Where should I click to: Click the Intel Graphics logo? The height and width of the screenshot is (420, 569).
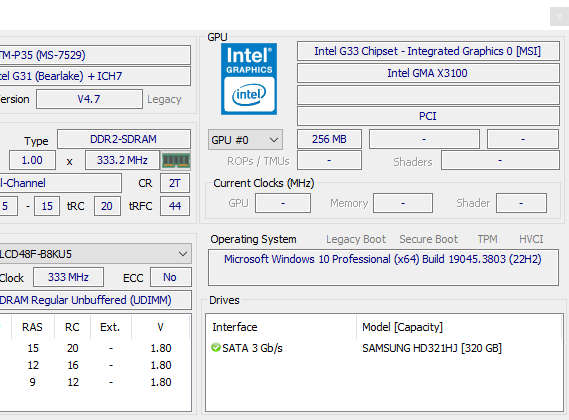coord(249,79)
